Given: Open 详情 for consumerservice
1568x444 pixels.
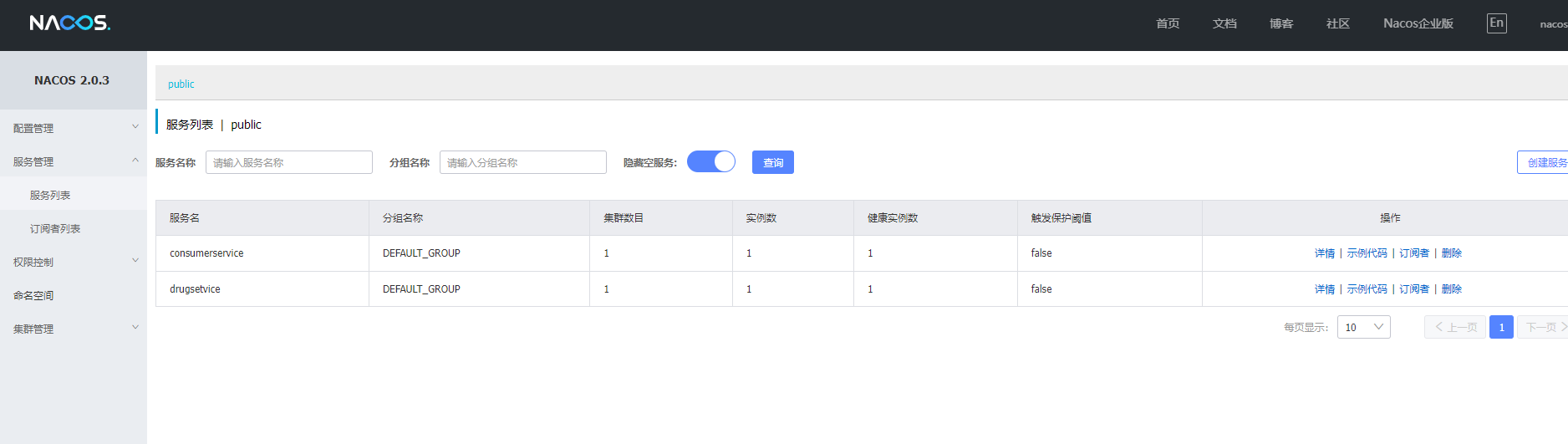Looking at the screenshot, I should pyautogui.click(x=1324, y=253).
